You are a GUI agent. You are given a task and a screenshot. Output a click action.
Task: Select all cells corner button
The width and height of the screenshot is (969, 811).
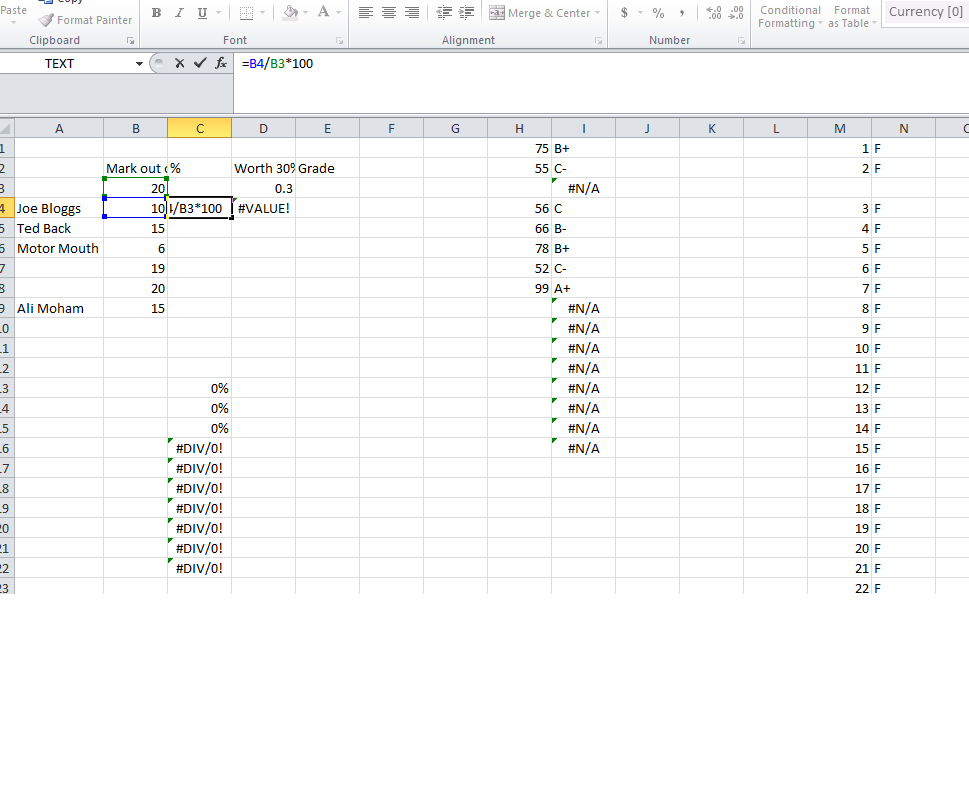(6, 129)
